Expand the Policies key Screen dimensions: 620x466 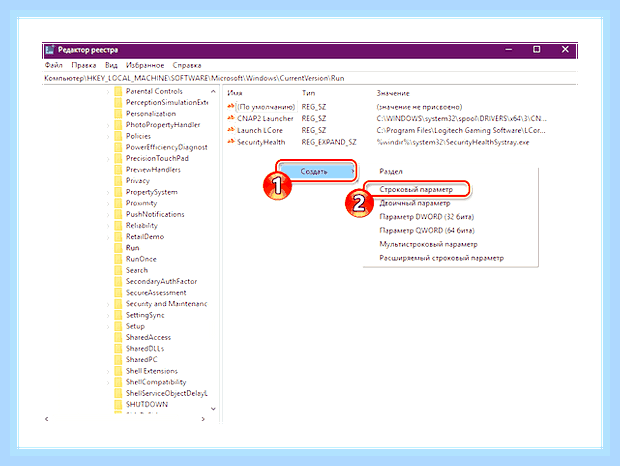pyautogui.click(x=108, y=136)
